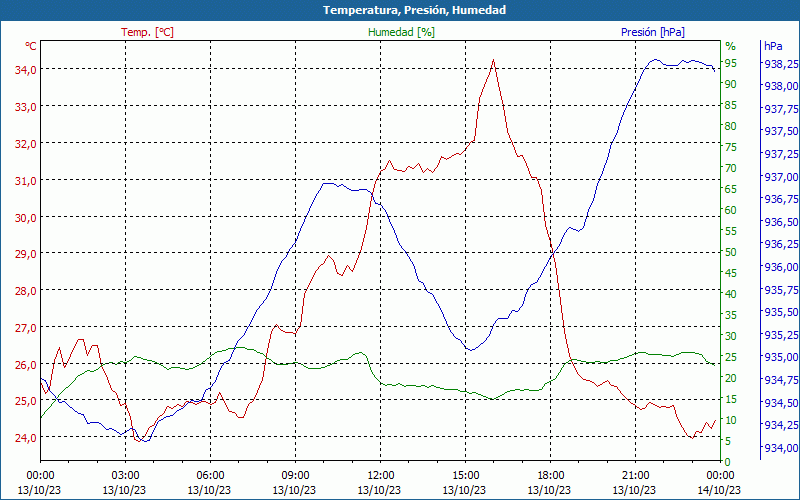
Task: Click the 32,0 temperature axis value
Action: (x=26, y=144)
